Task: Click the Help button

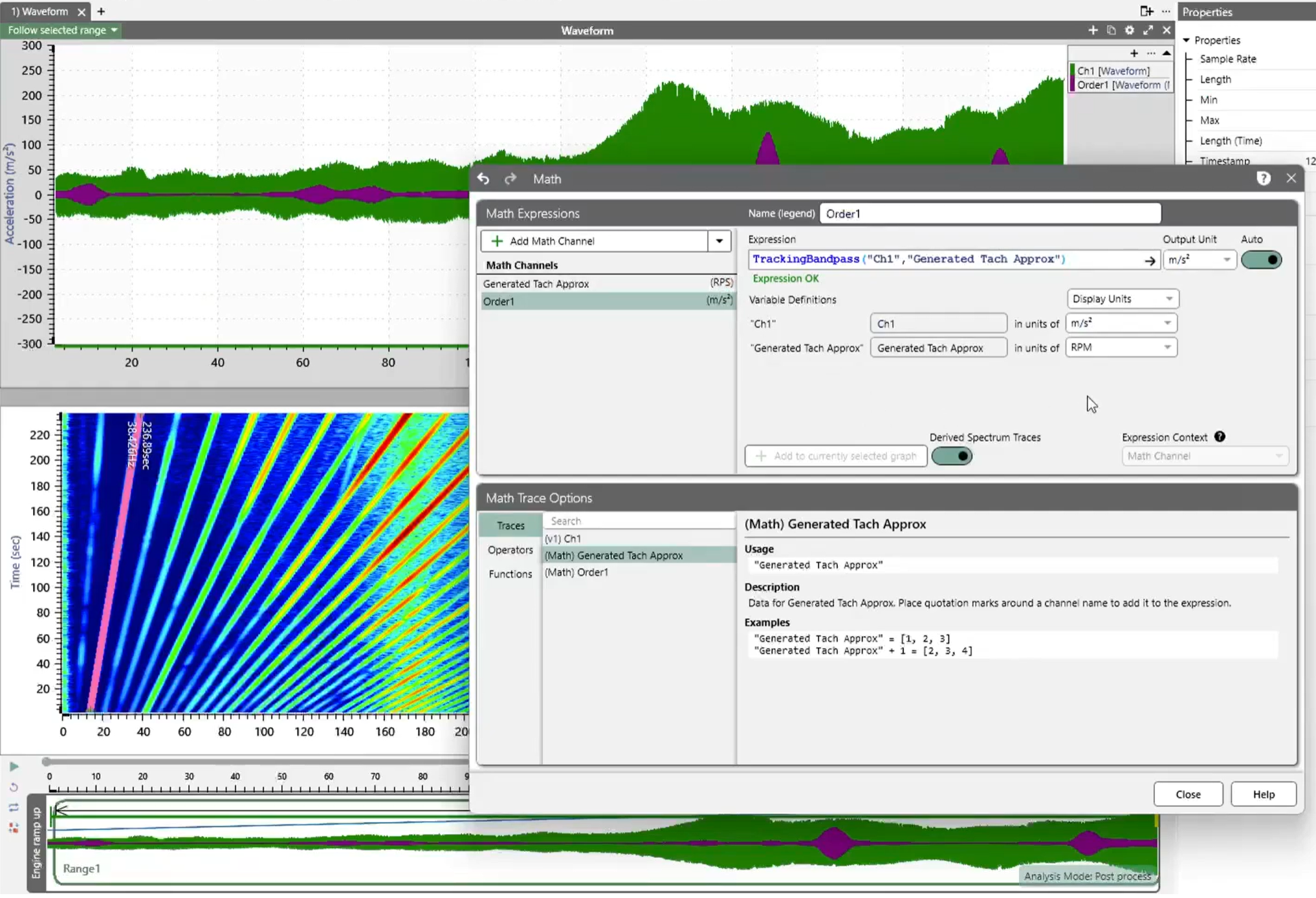Action: click(x=1263, y=794)
